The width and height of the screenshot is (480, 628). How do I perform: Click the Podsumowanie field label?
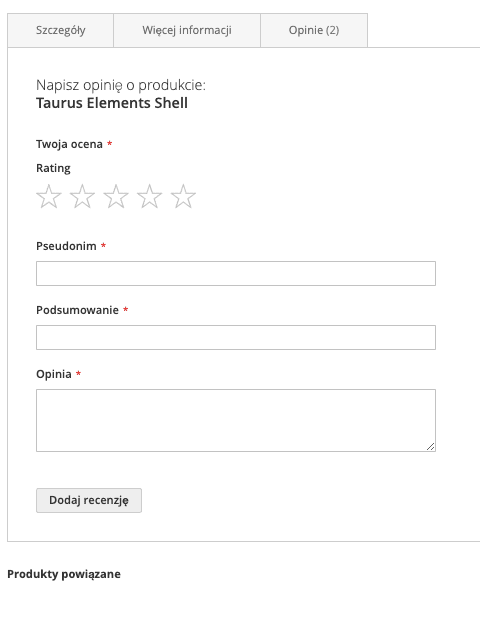pyautogui.click(x=77, y=310)
